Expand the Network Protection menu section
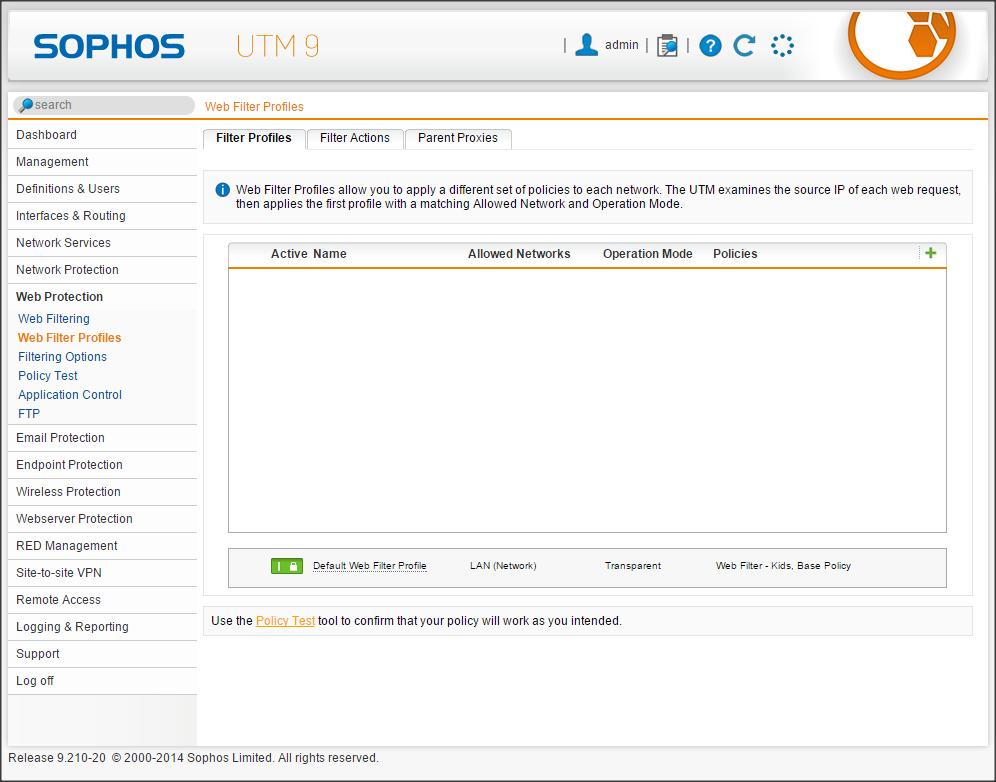 point(67,270)
